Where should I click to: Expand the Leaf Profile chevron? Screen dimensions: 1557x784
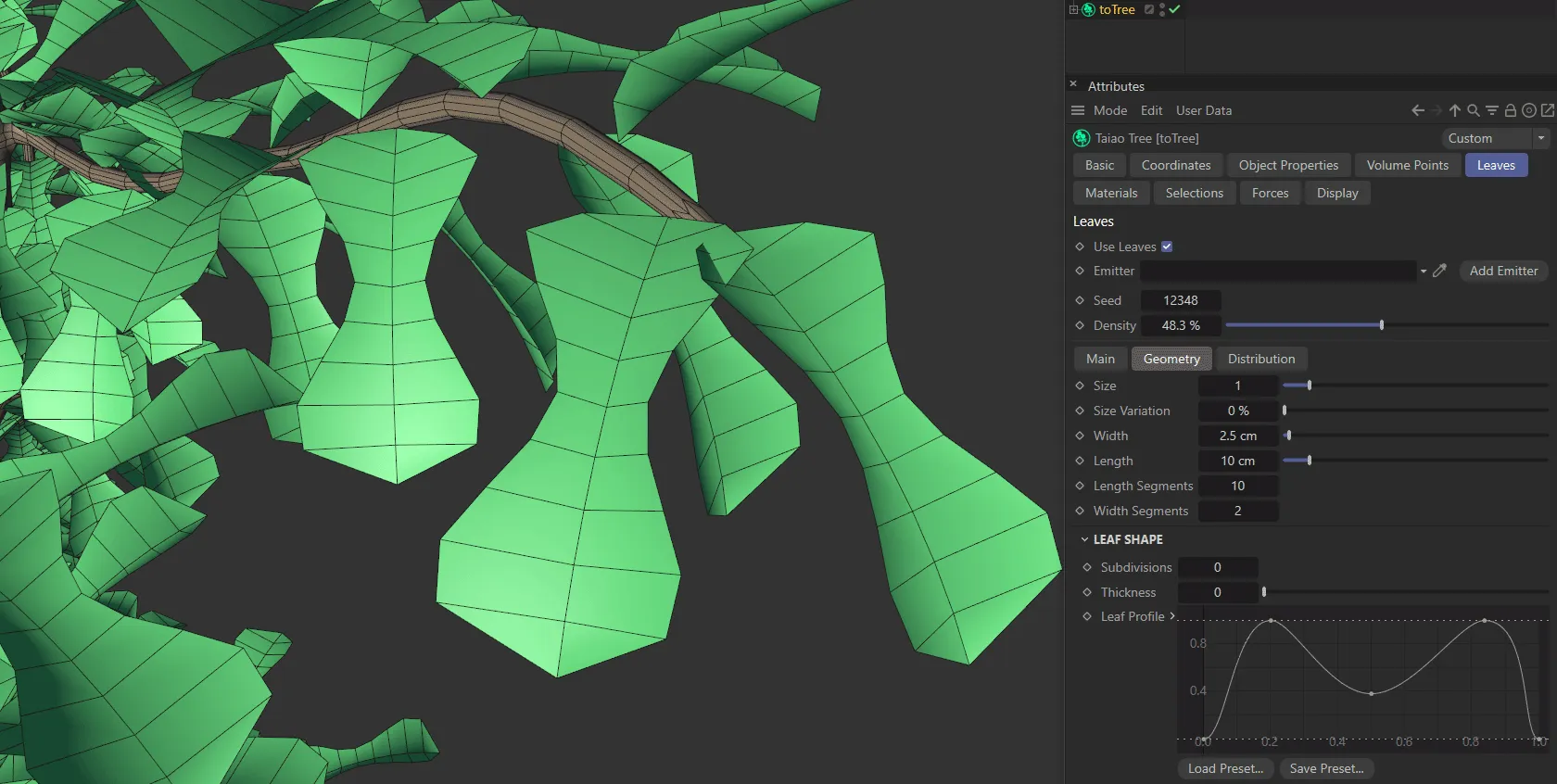click(x=1172, y=616)
